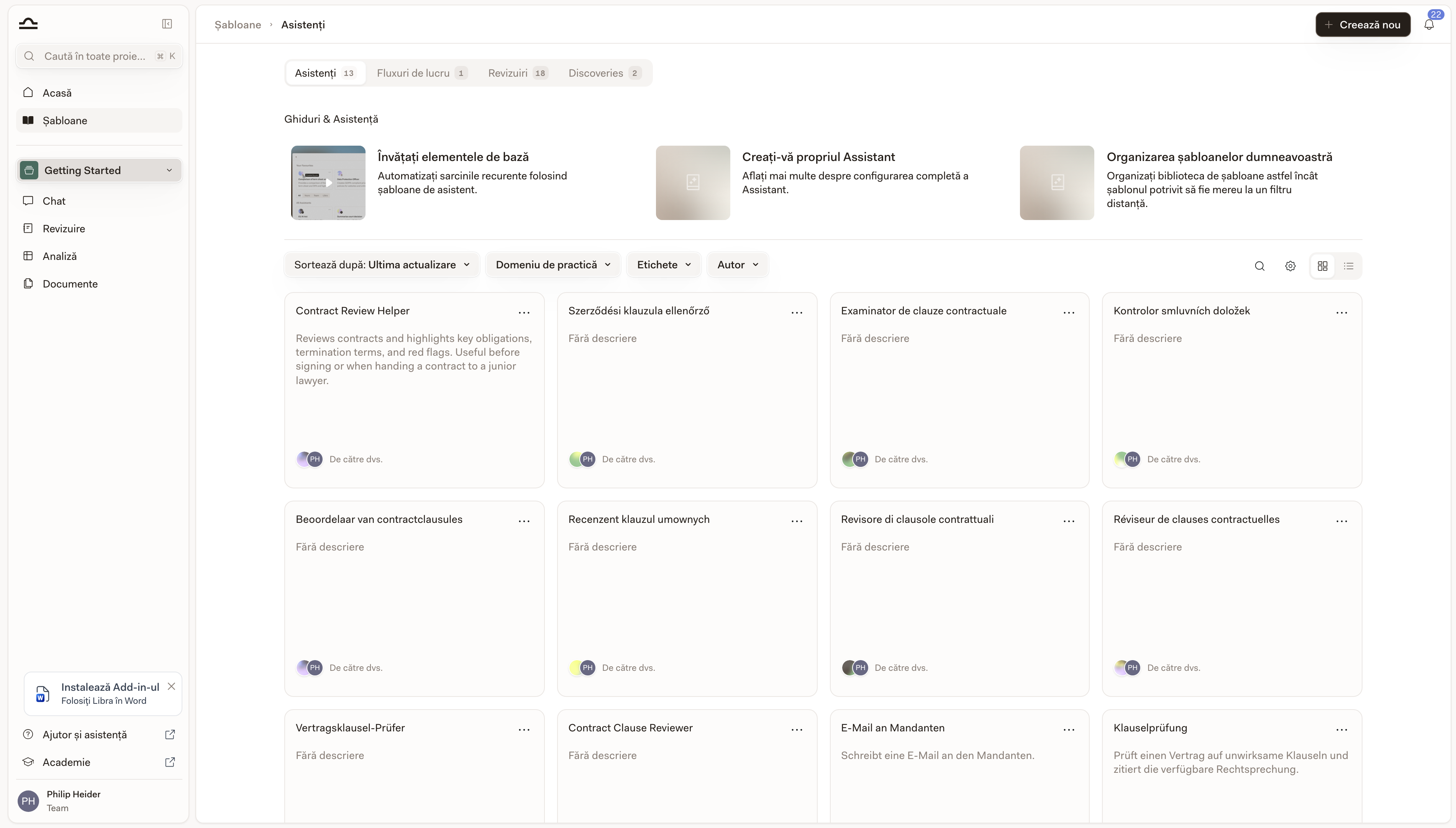Image resolution: width=1456 pixels, height=828 pixels.
Task: Open Etichete filter dropdown
Action: click(x=664, y=265)
